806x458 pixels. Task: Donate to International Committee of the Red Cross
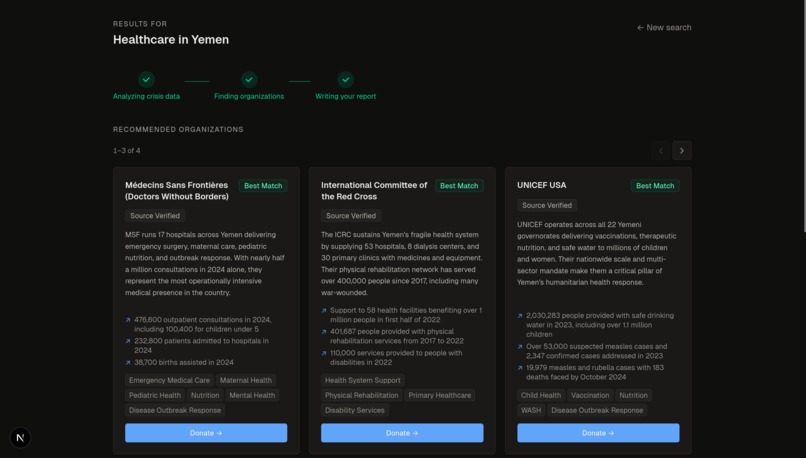tap(402, 433)
